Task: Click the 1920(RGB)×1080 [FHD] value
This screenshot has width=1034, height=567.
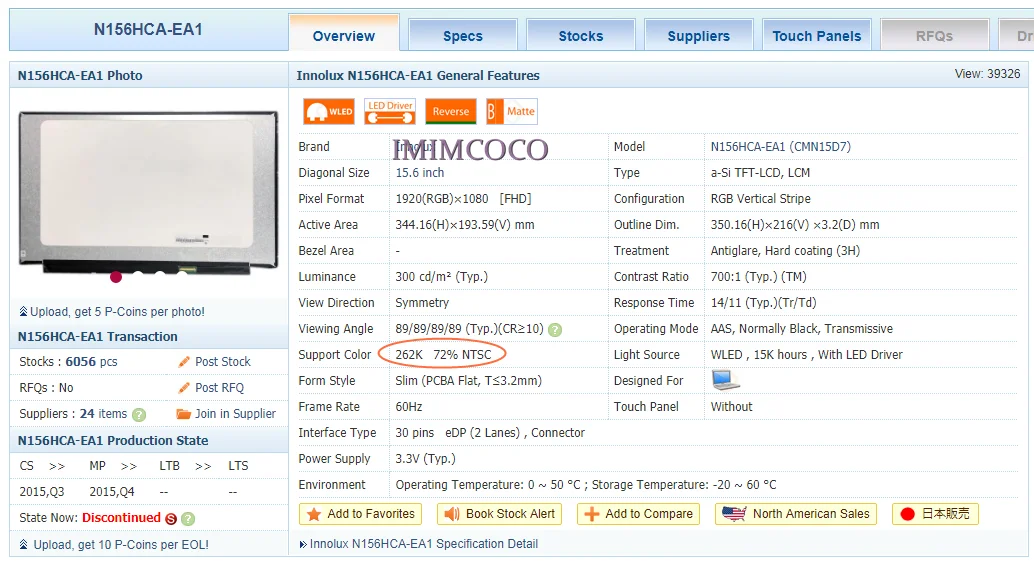Action: (x=463, y=199)
